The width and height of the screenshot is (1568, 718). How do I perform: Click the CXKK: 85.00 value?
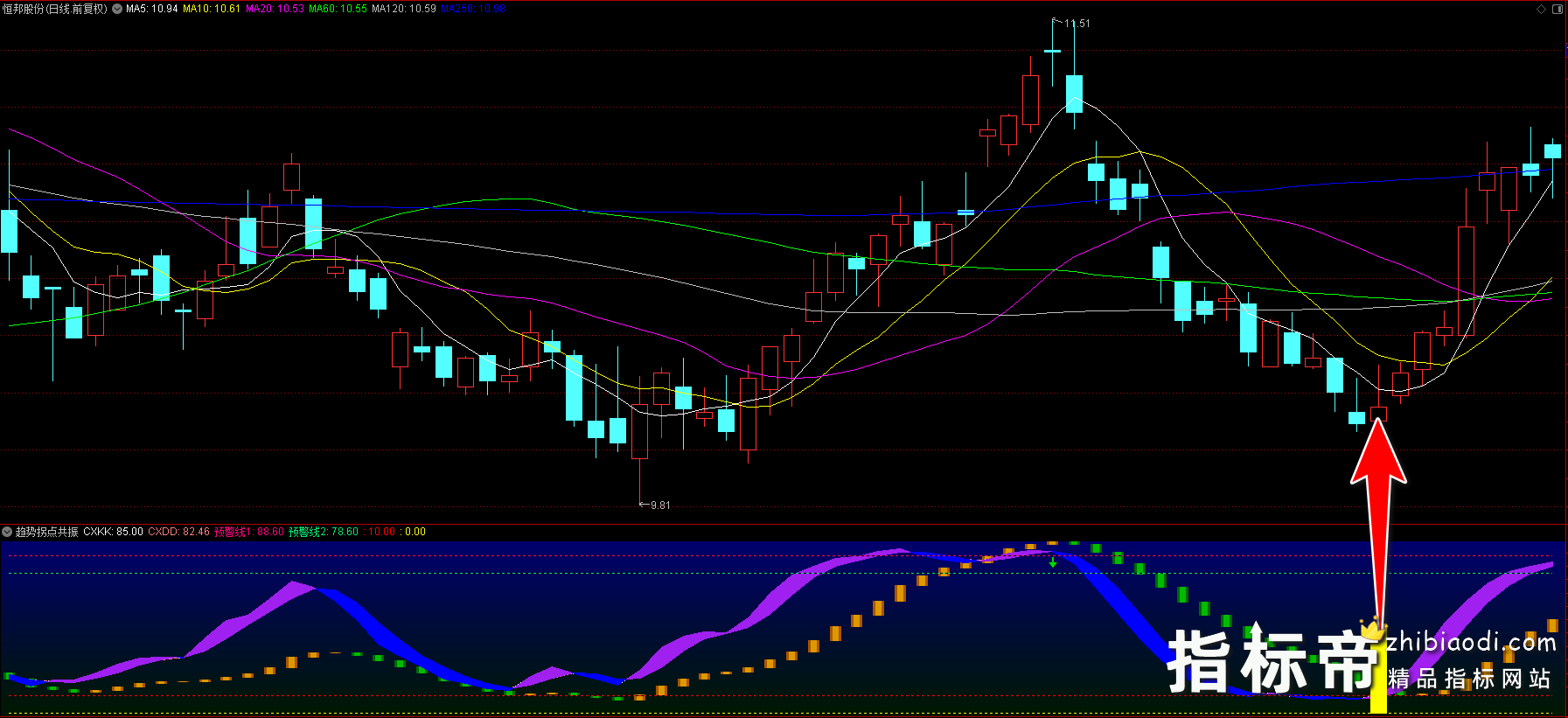(113, 532)
